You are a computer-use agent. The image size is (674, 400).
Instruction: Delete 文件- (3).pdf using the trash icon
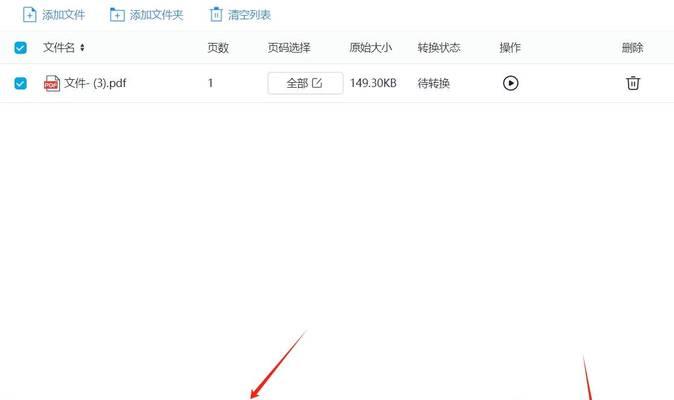pos(633,82)
